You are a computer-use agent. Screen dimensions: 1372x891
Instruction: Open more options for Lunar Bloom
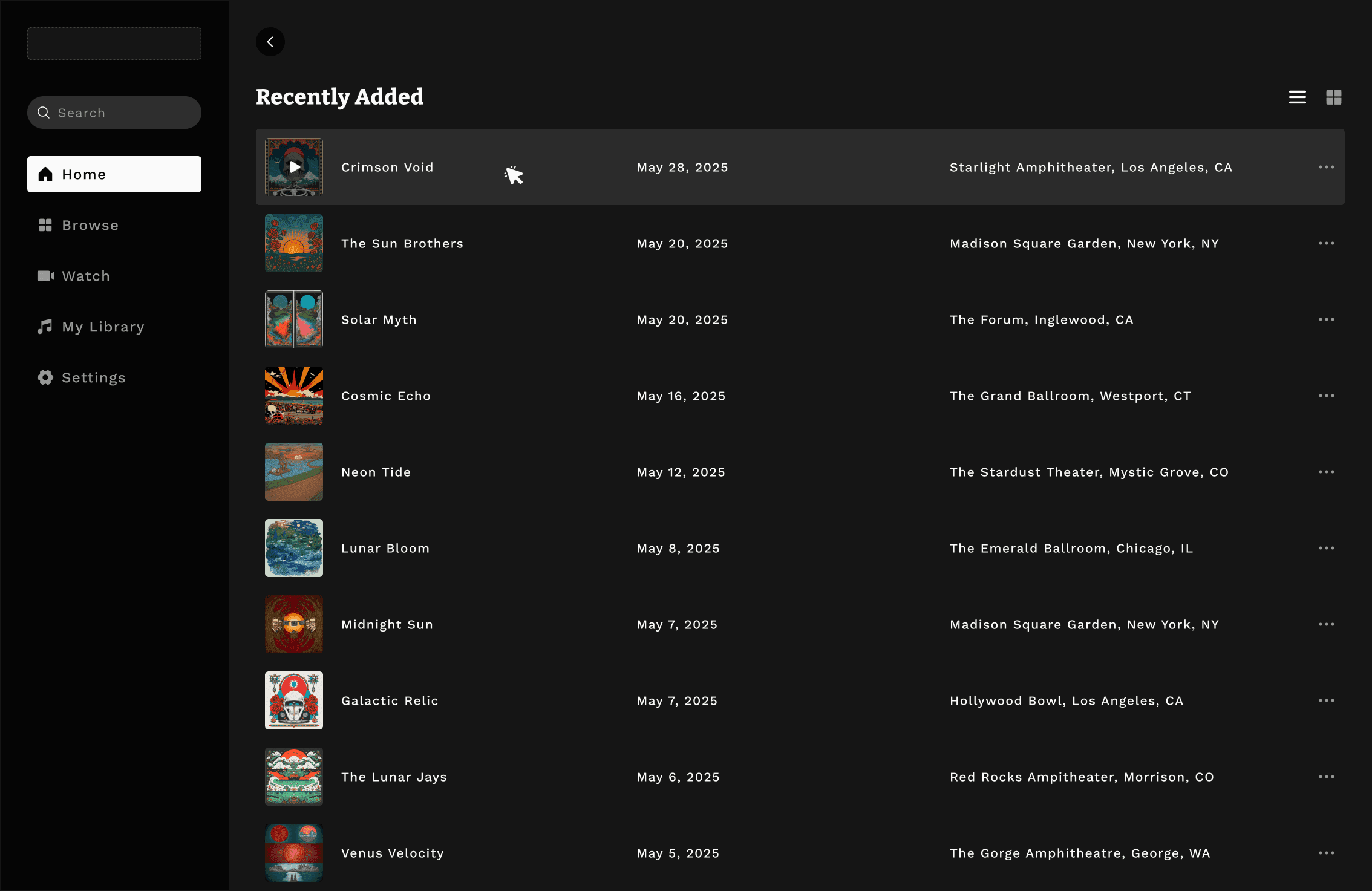(1326, 548)
